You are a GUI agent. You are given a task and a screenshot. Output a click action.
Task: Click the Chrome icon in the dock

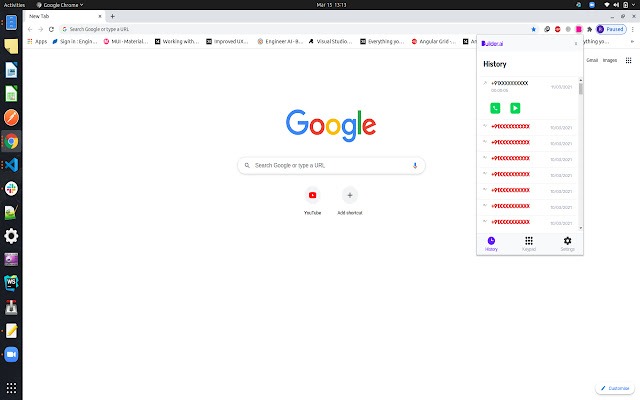coord(11,141)
